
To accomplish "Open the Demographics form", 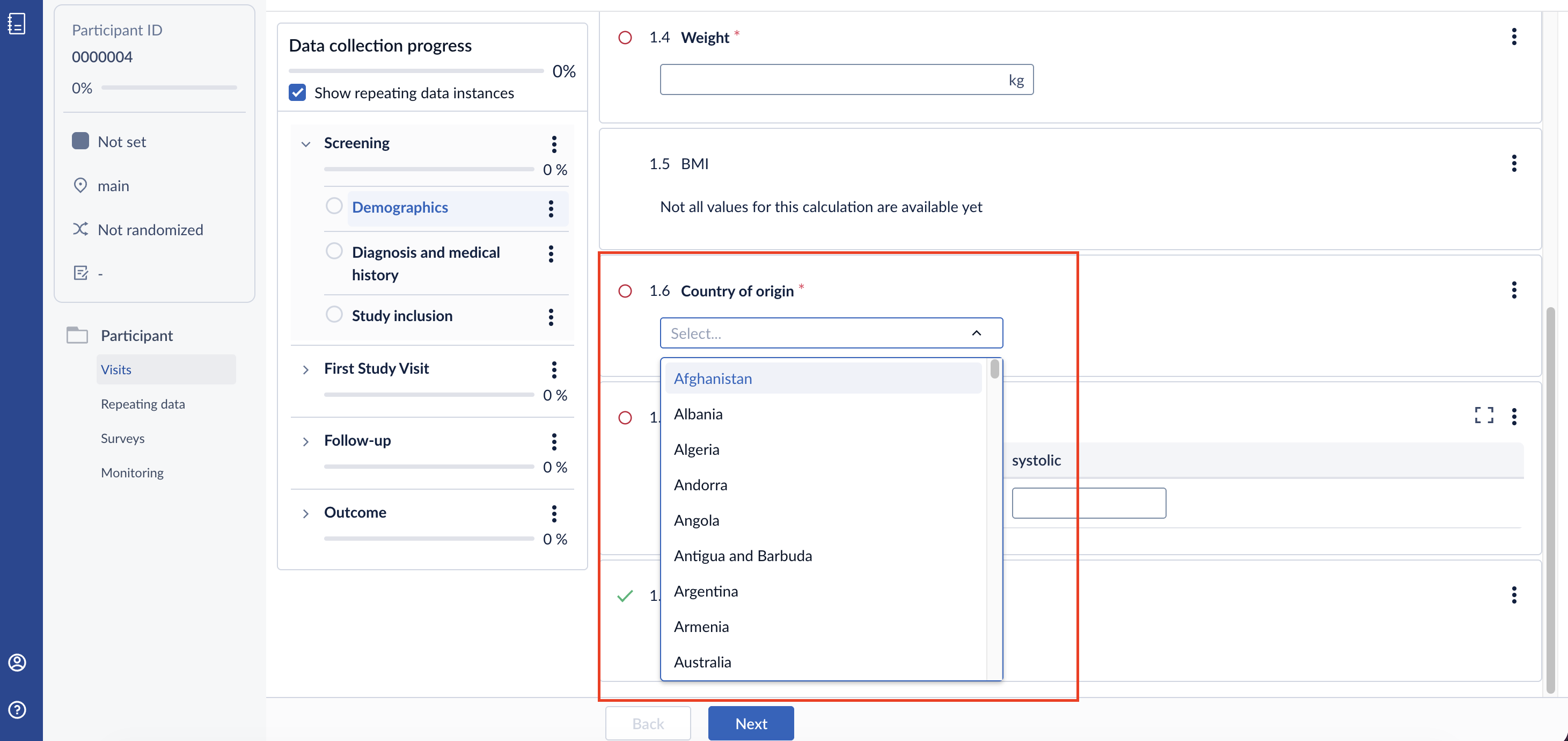I will [399, 208].
